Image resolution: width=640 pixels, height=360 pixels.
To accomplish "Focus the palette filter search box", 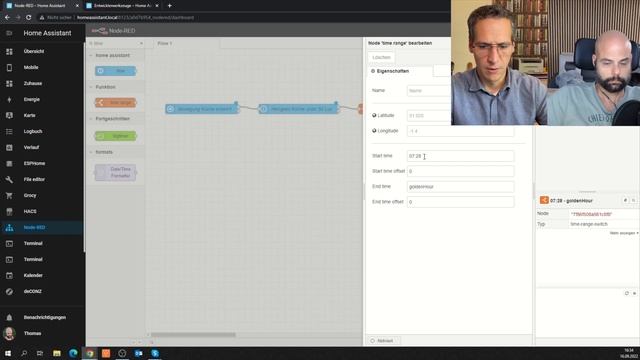I will tap(116, 43).
